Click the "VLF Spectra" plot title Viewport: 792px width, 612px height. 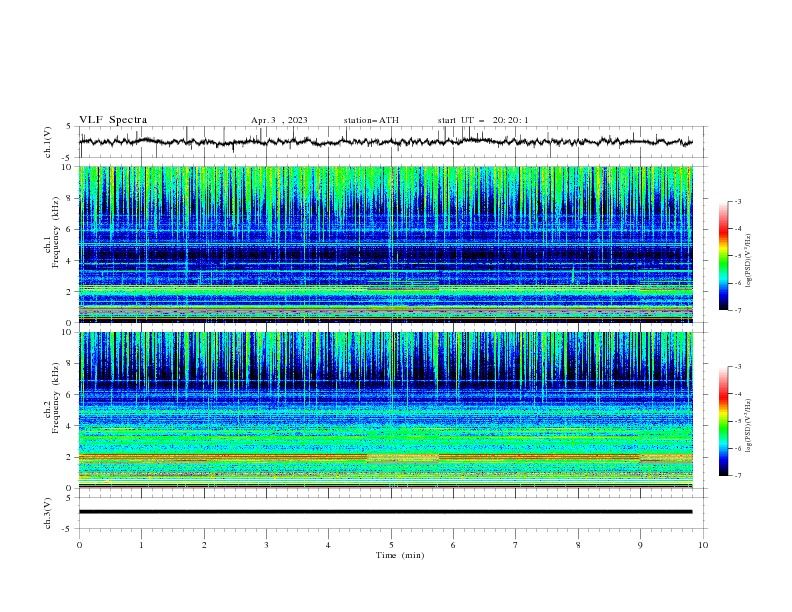(x=113, y=120)
